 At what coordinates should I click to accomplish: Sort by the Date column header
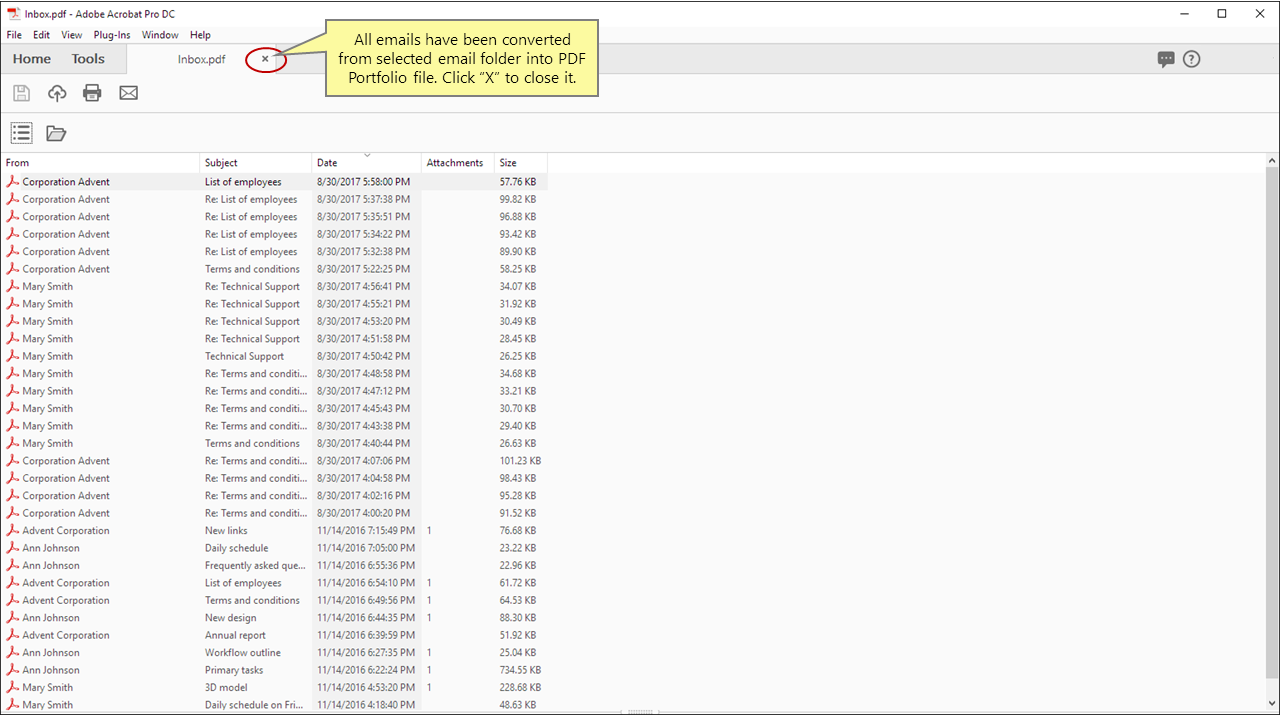click(x=367, y=162)
